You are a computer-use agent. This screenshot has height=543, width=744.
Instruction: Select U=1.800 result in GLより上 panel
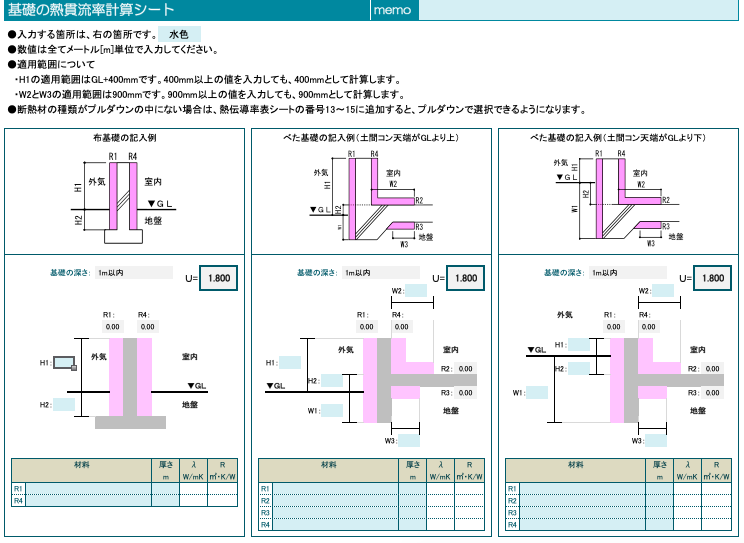tap(465, 278)
